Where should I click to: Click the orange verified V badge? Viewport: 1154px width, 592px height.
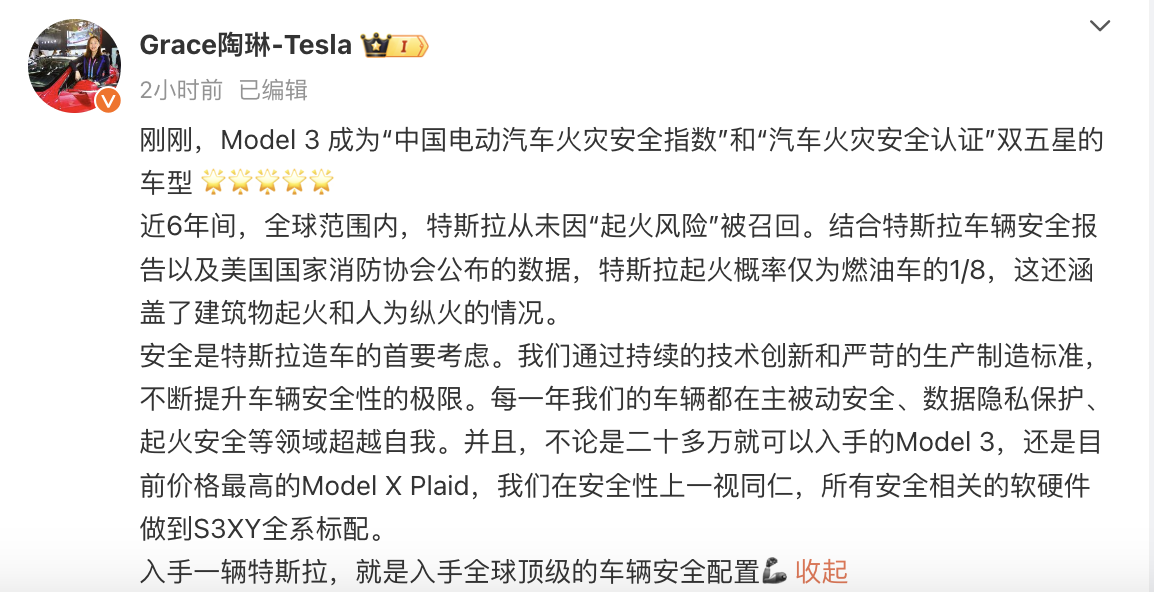tap(108, 100)
